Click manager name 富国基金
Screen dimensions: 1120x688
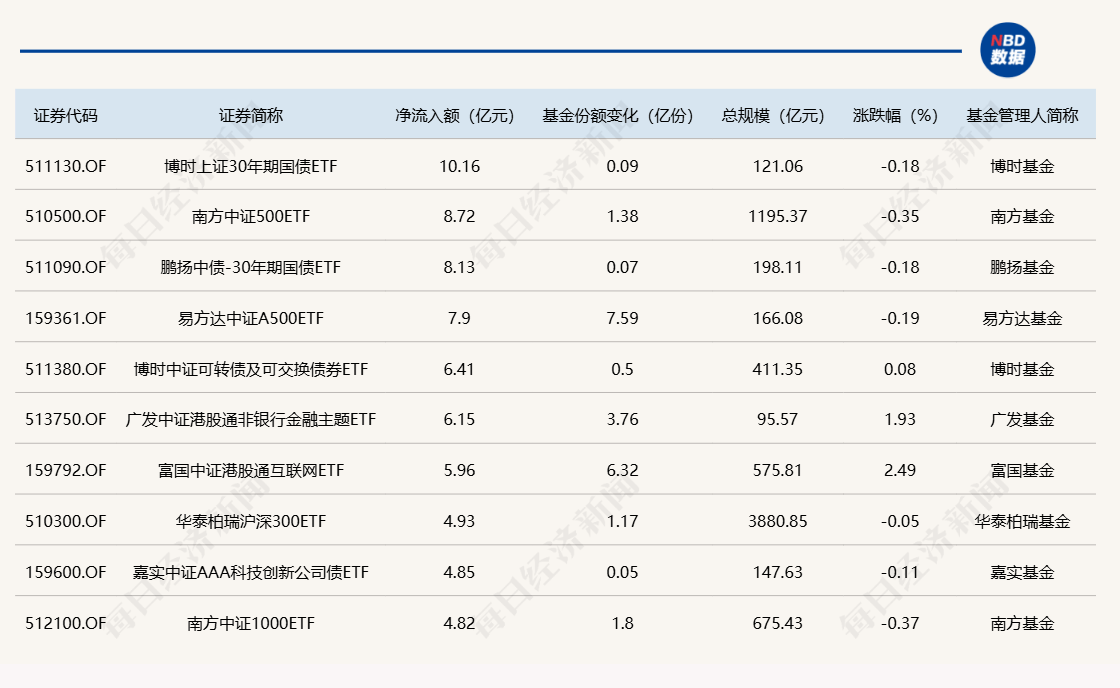tap(1022, 470)
